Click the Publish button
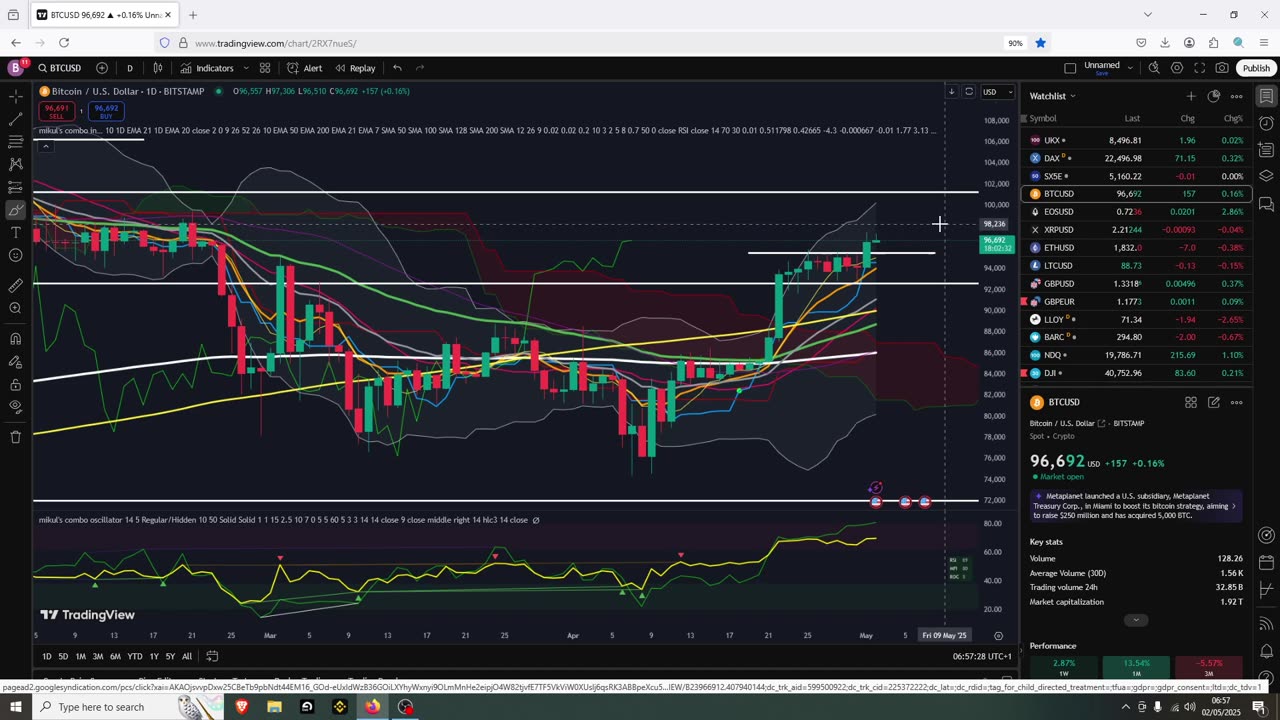1280x720 pixels. [x=1256, y=68]
